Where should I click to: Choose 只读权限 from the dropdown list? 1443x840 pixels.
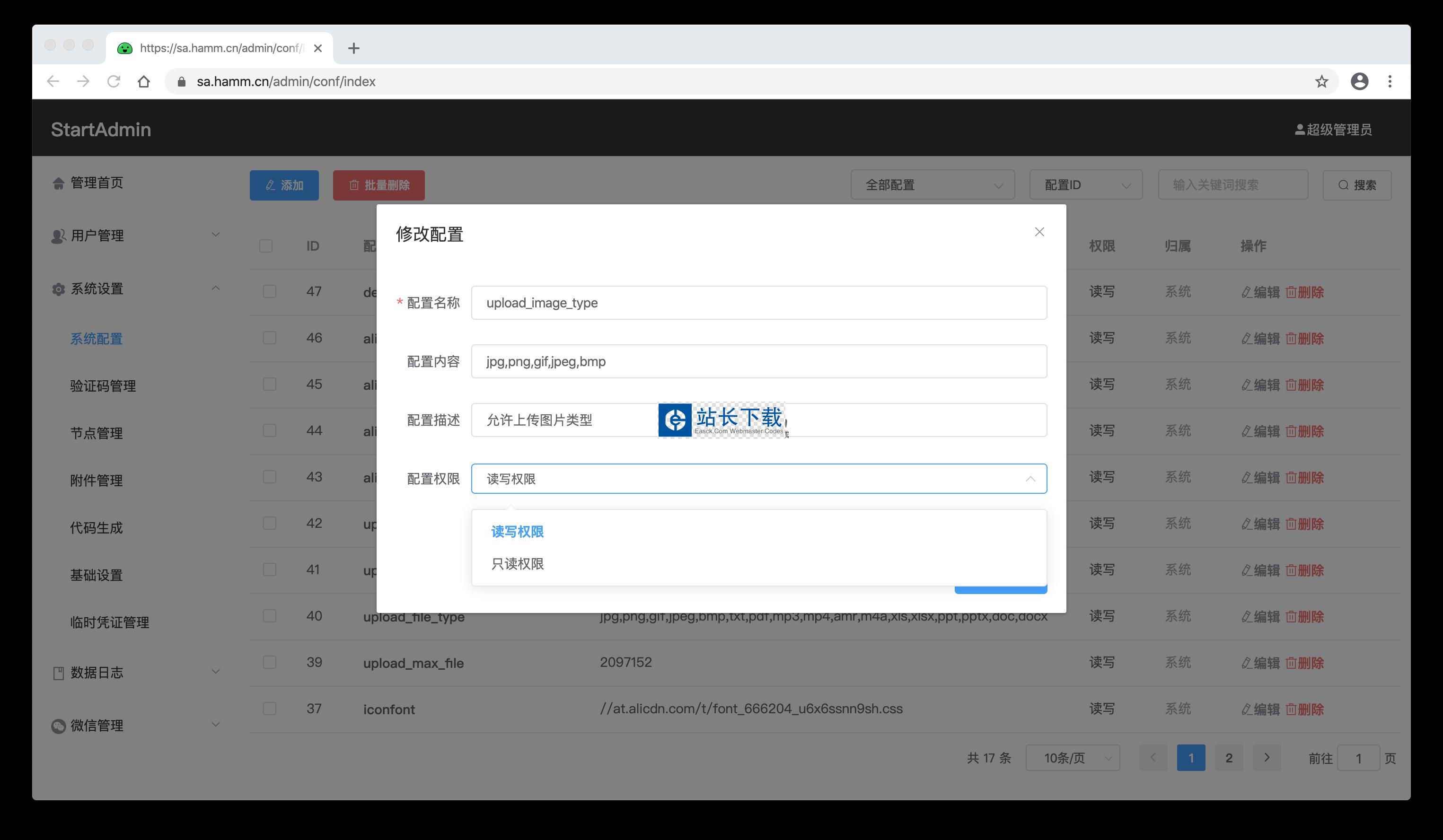click(x=759, y=564)
